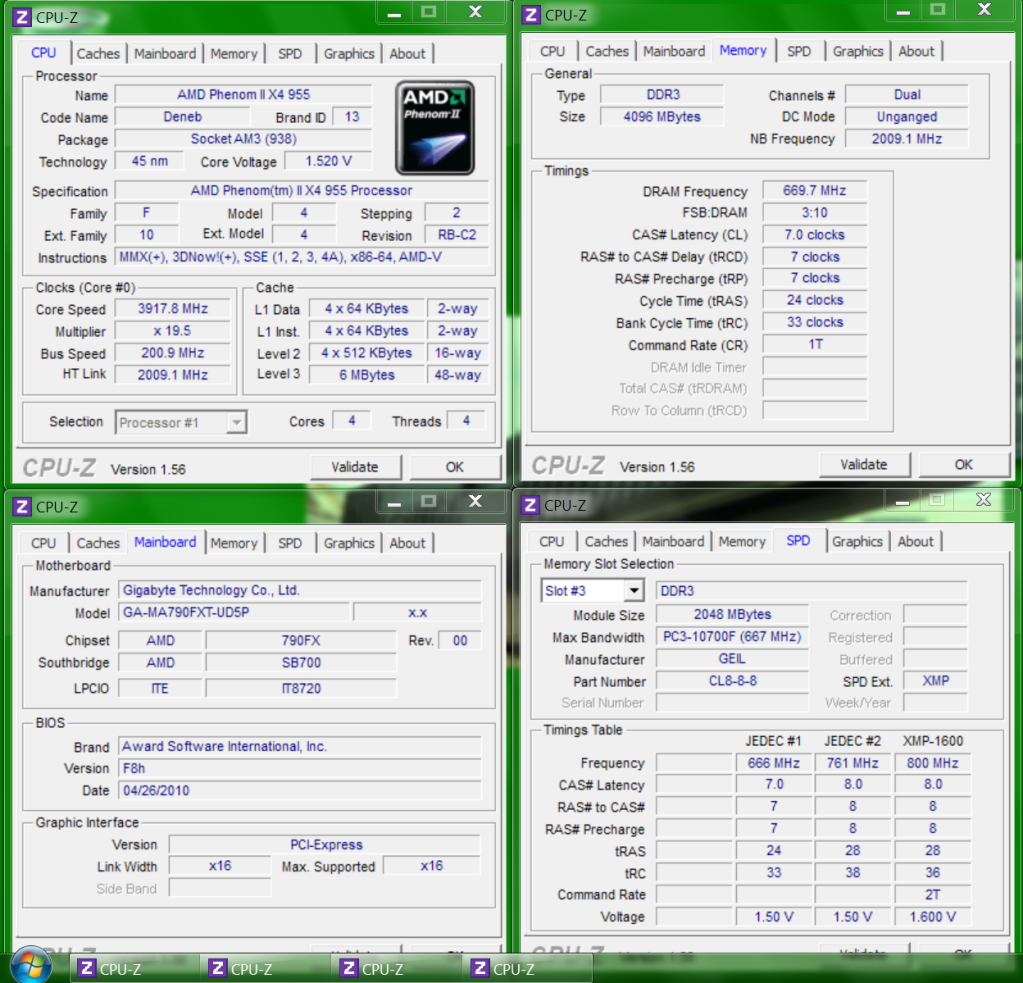Viewport: 1023px width, 983px height.
Task: Select the About tab on the SPD window
Action: click(x=915, y=541)
